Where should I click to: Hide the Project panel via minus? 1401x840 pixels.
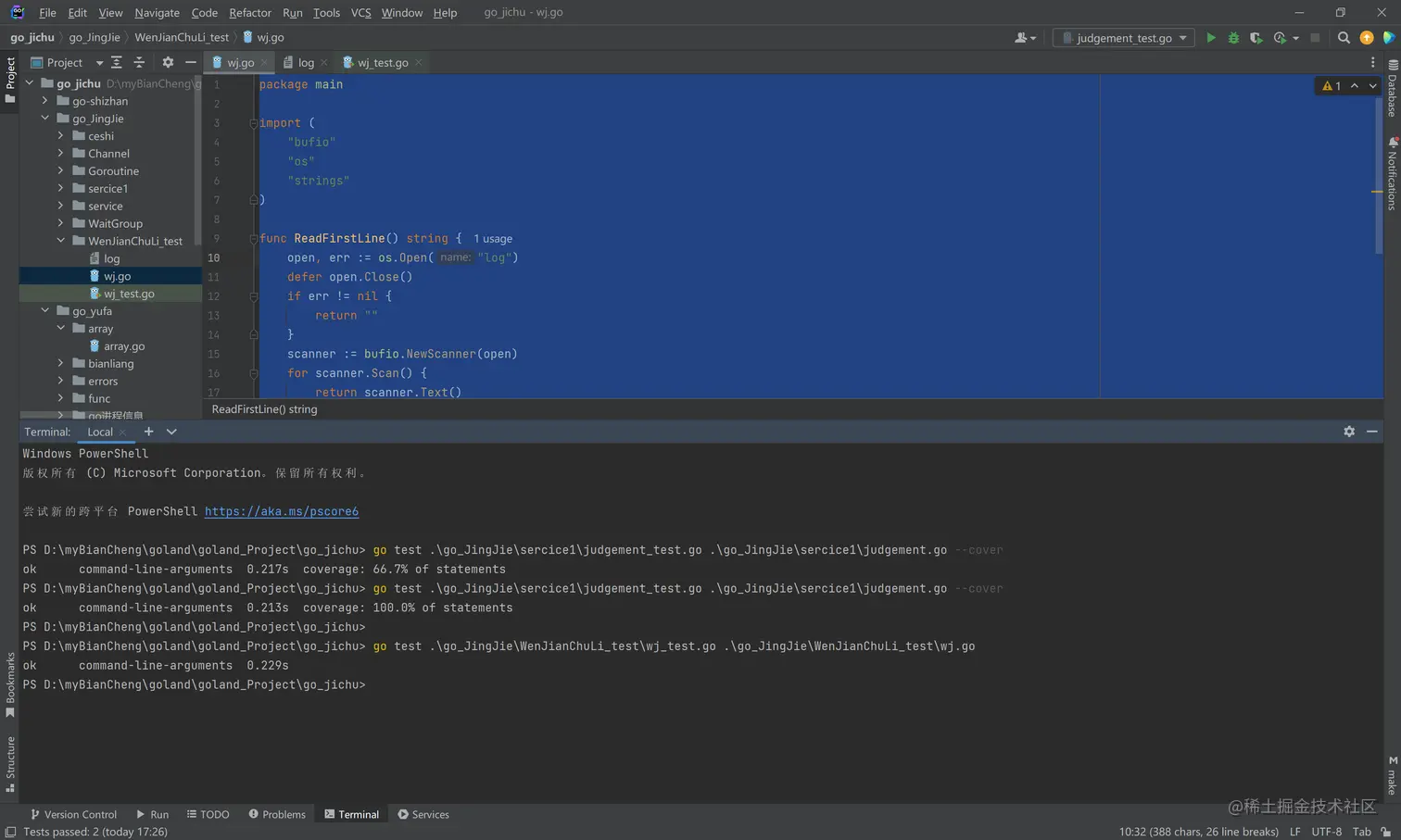pos(190,62)
